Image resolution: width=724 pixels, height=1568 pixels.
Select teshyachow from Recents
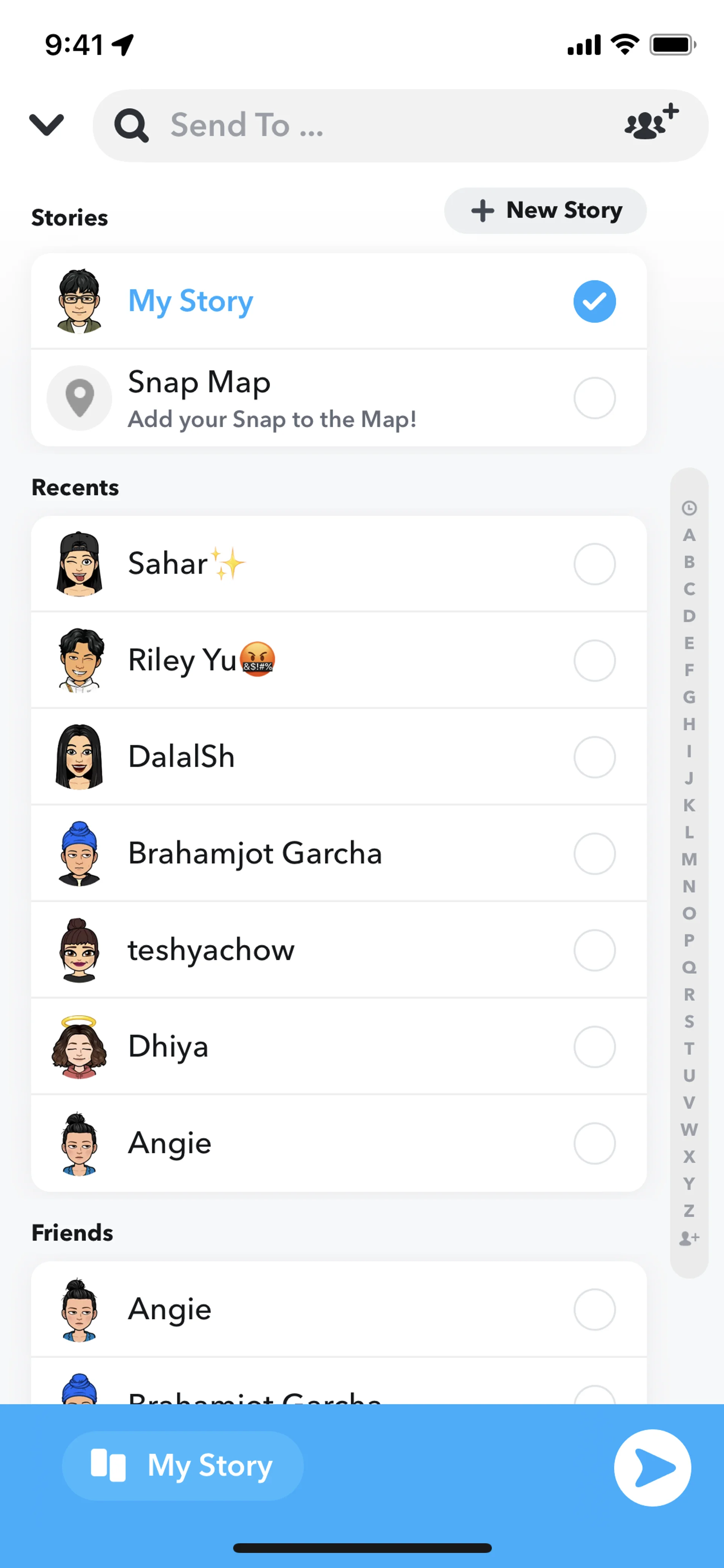[x=594, y=950]
